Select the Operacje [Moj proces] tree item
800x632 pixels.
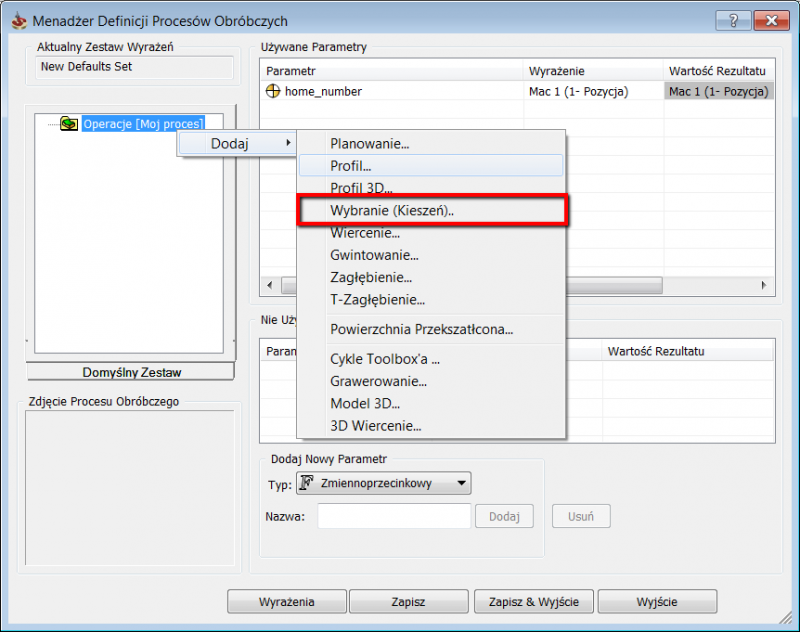143,124
